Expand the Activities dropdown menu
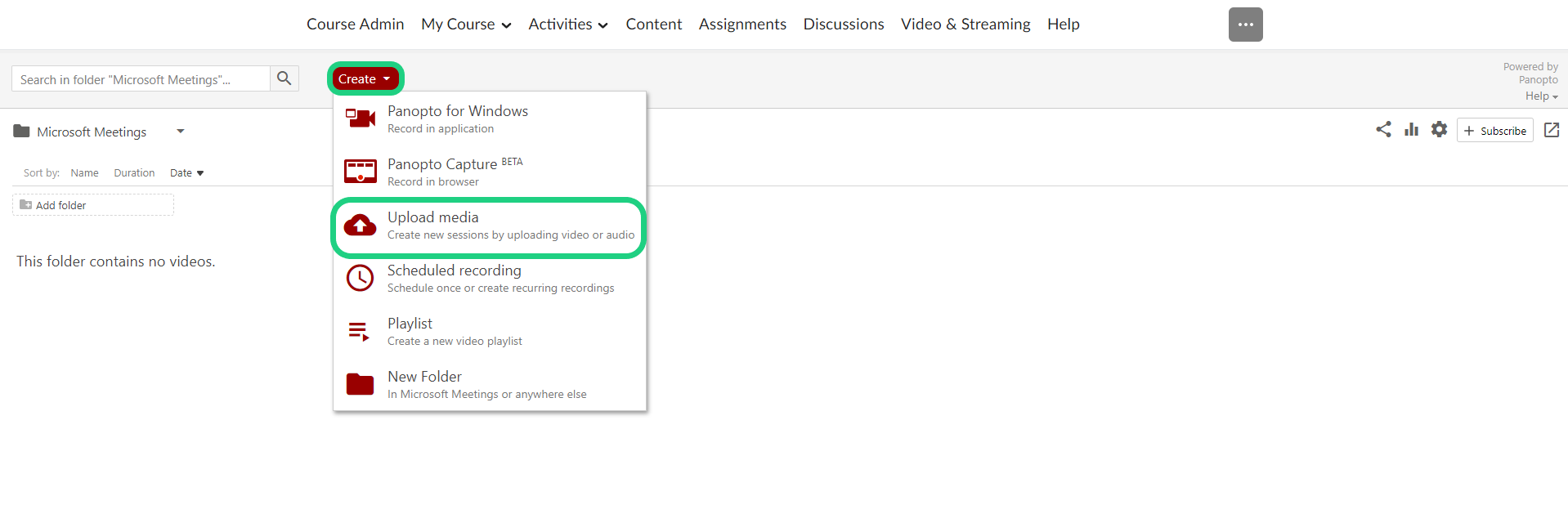Viewport: 1568px width, 523px height. 567,25
